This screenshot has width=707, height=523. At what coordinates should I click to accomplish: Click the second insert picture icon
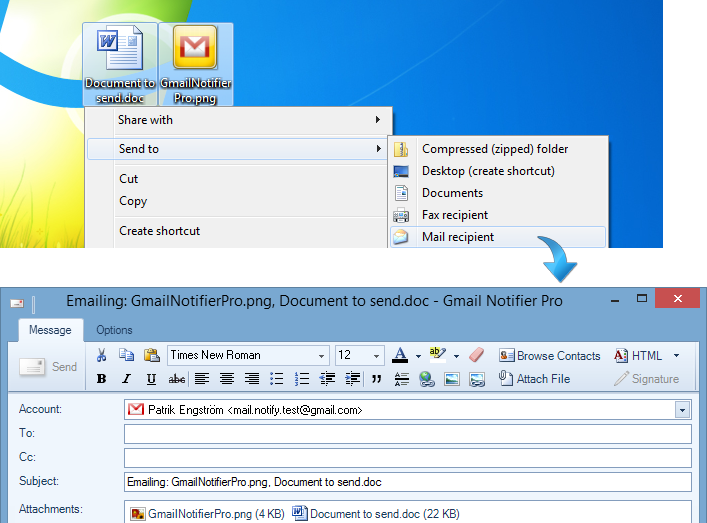click(x=477, y=379)
